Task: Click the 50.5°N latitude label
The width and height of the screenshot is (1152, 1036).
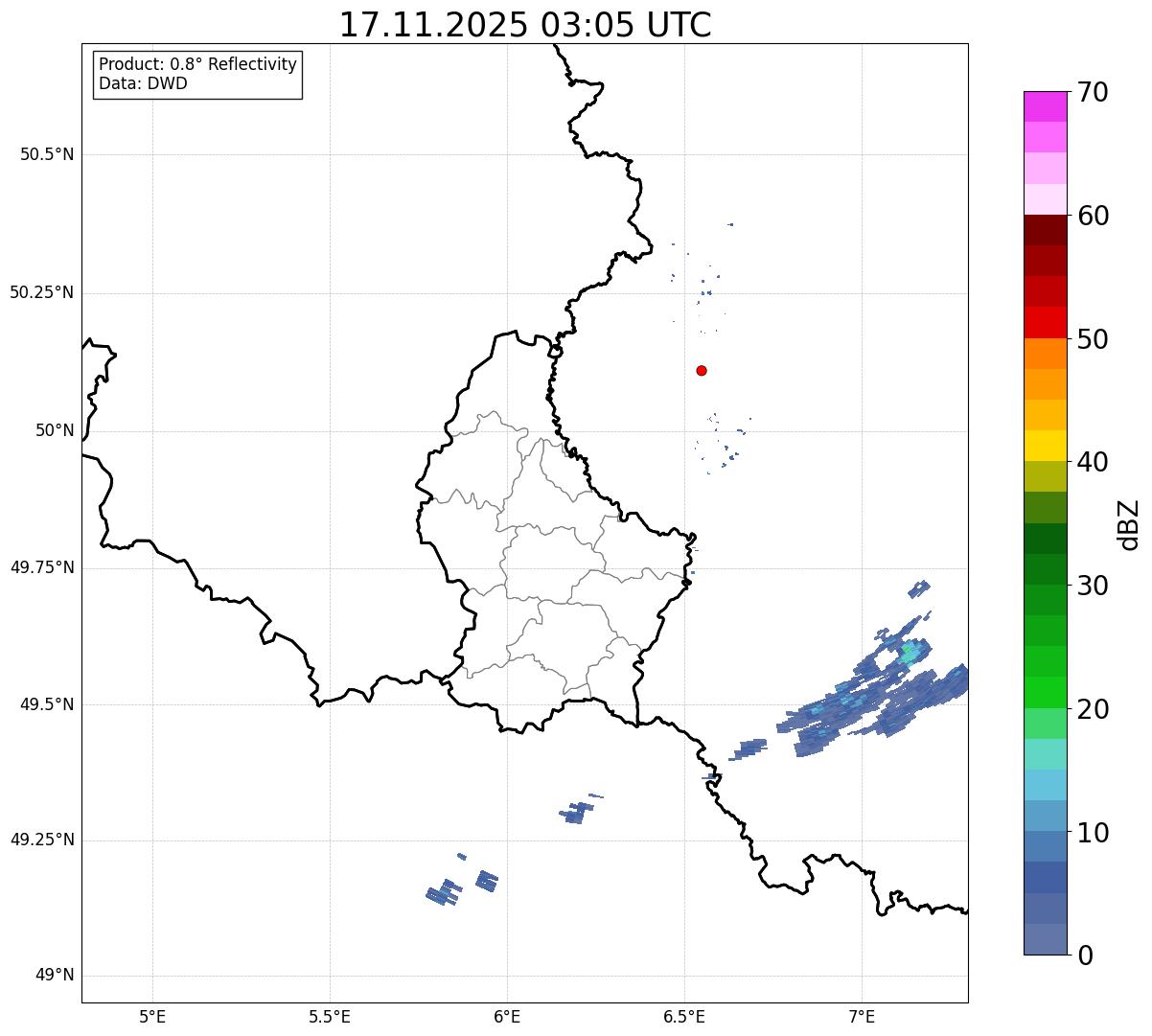Action: (47, 154)
